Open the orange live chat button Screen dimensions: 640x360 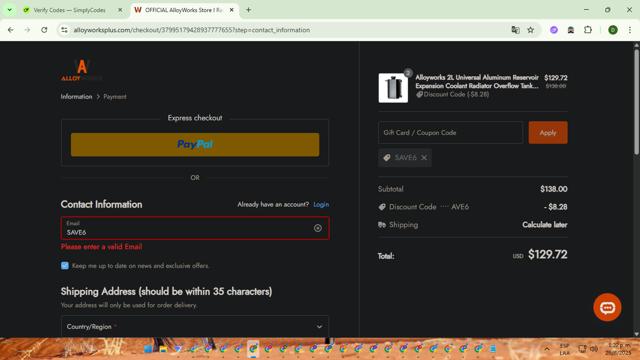coord(607,307)
